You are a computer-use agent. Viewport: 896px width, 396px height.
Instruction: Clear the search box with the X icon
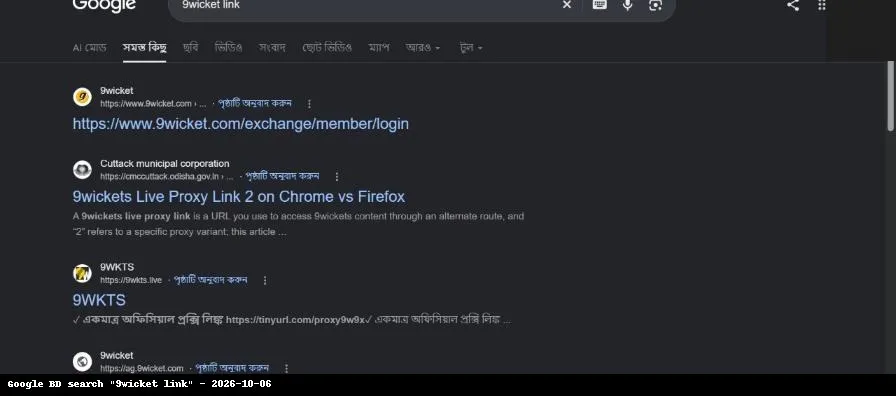coord(566,5)
